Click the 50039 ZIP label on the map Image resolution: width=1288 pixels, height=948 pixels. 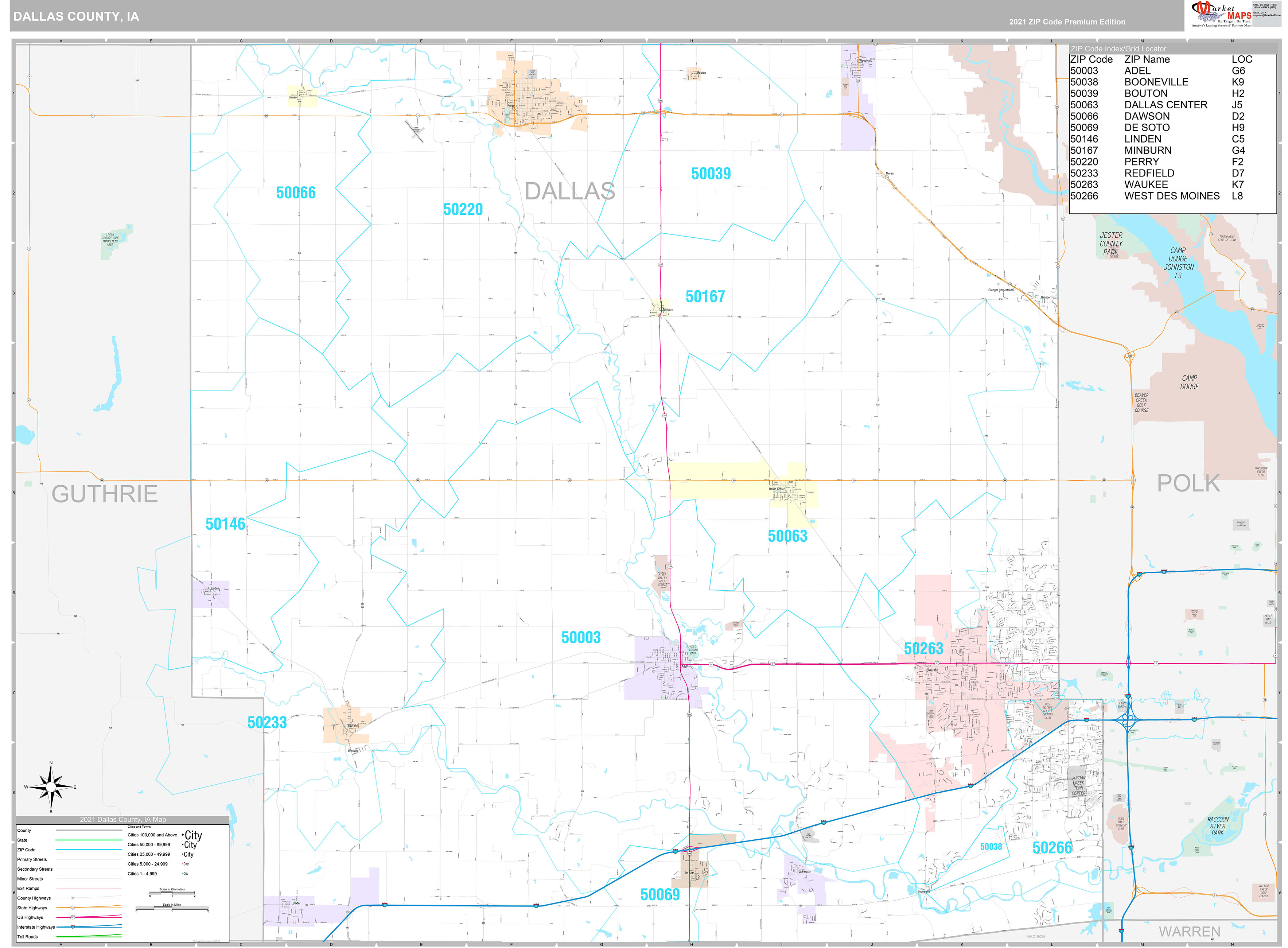pos(711,174)
